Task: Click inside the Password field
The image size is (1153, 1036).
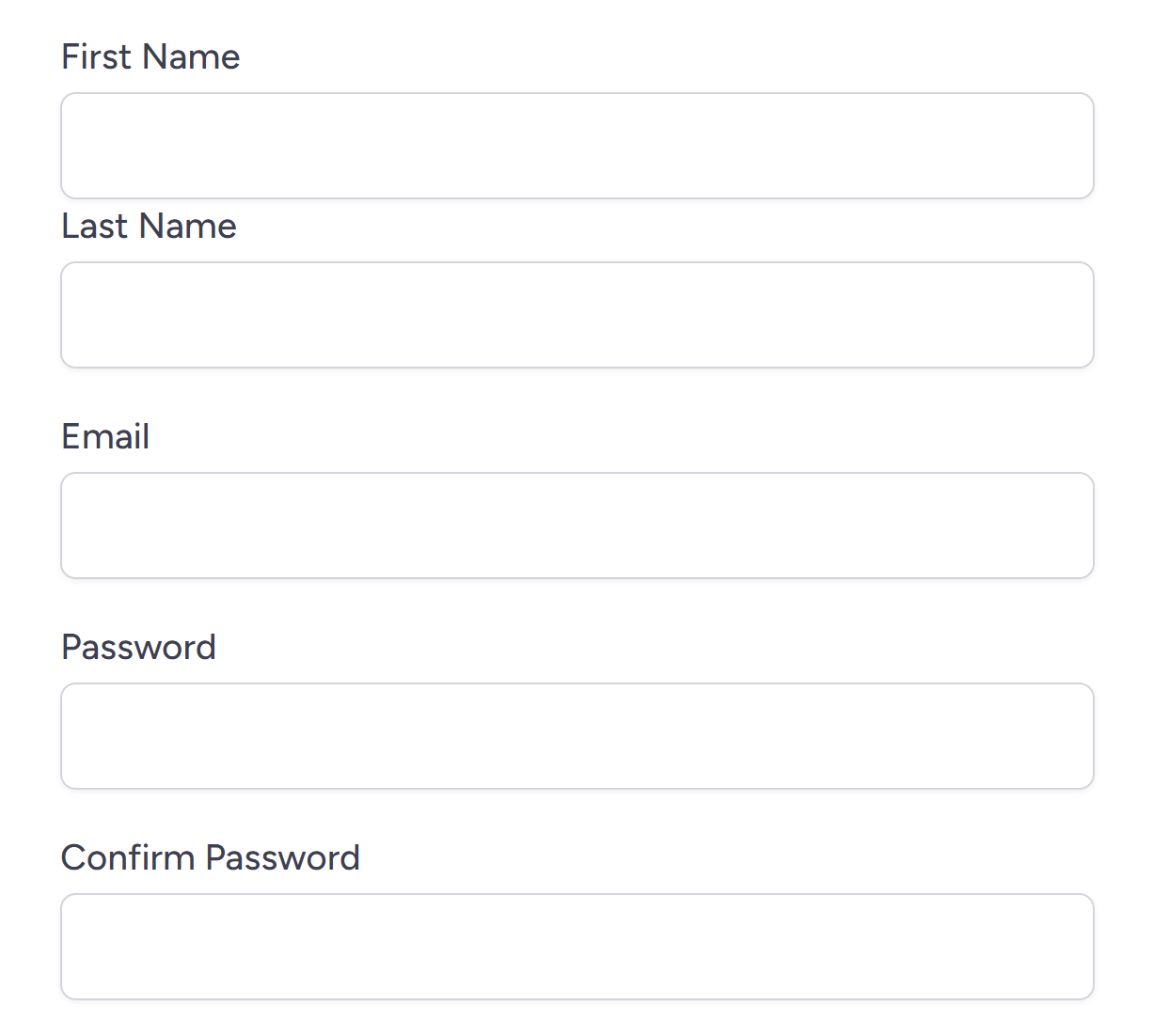Action: click(x=576, y=736)
